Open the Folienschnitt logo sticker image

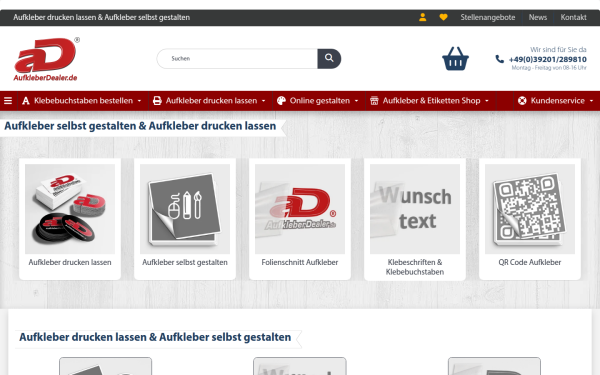(x=300, y=209)
